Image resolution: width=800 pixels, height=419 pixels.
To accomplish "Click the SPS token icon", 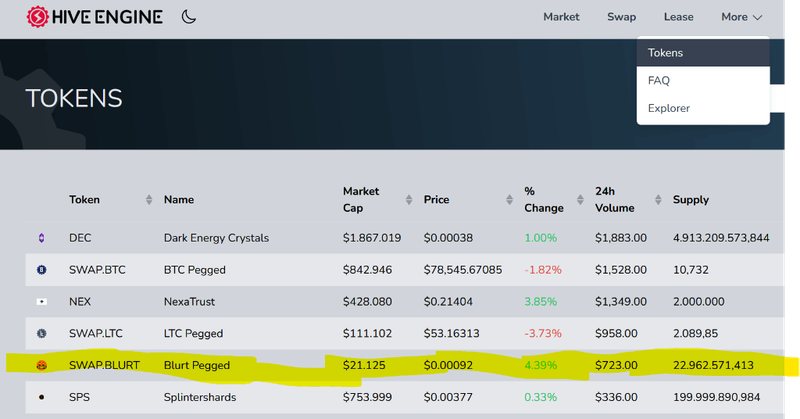I will pos(42,397).
